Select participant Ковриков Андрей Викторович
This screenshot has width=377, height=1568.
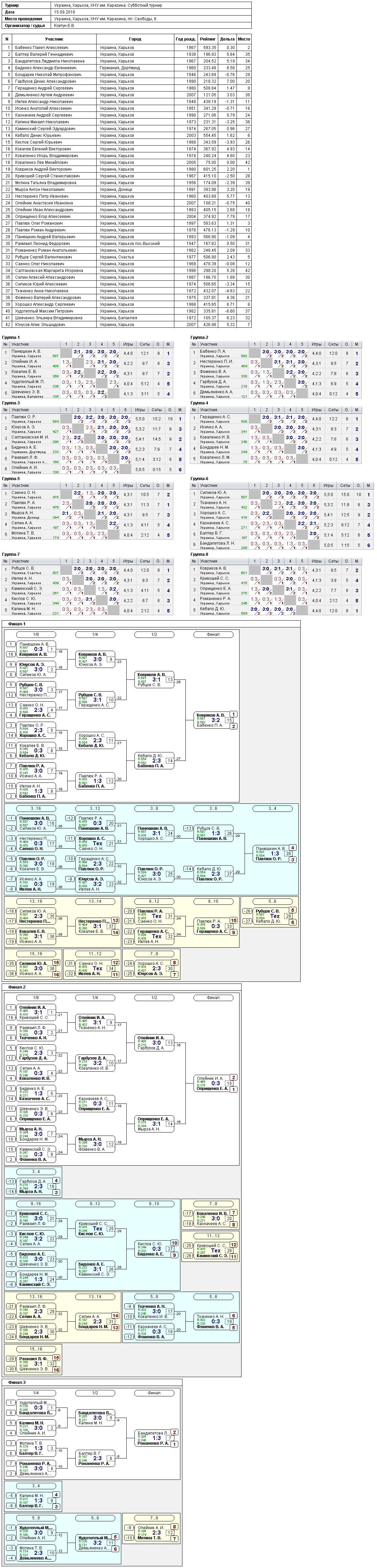44,169
